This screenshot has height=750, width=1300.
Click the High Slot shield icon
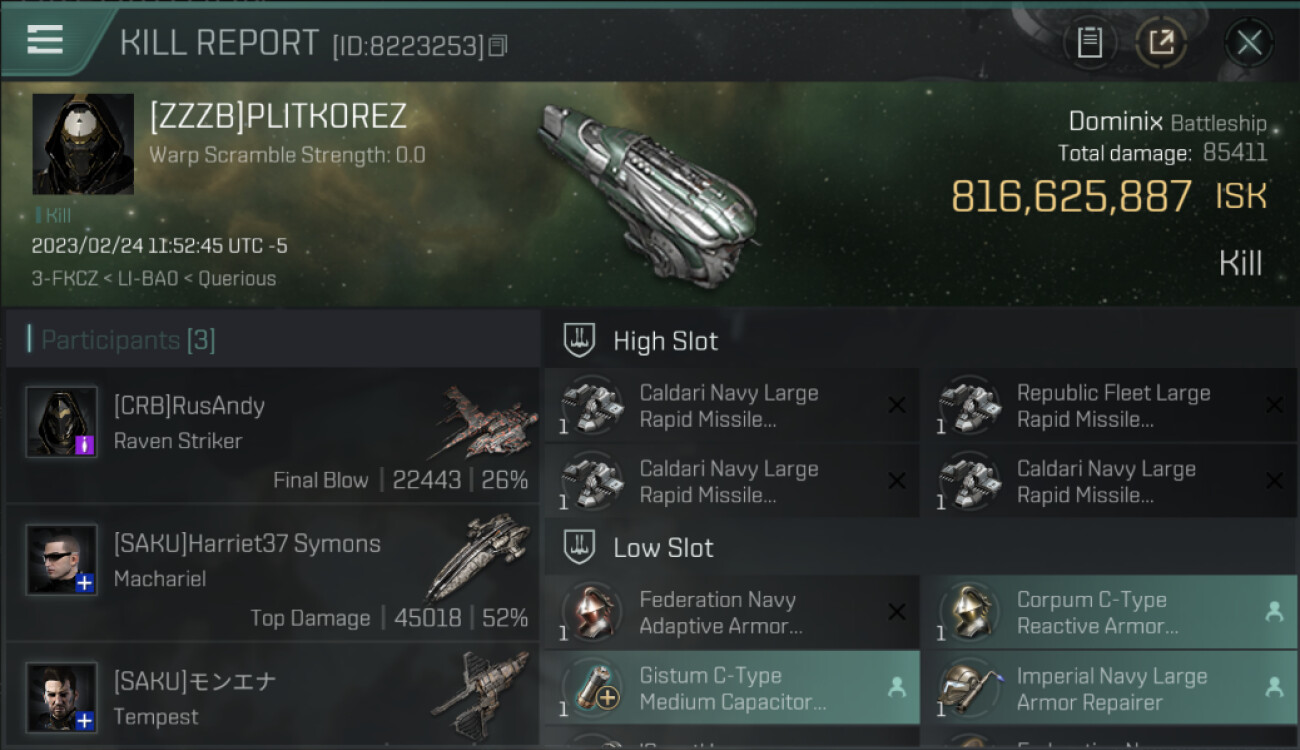coord(580,341)
